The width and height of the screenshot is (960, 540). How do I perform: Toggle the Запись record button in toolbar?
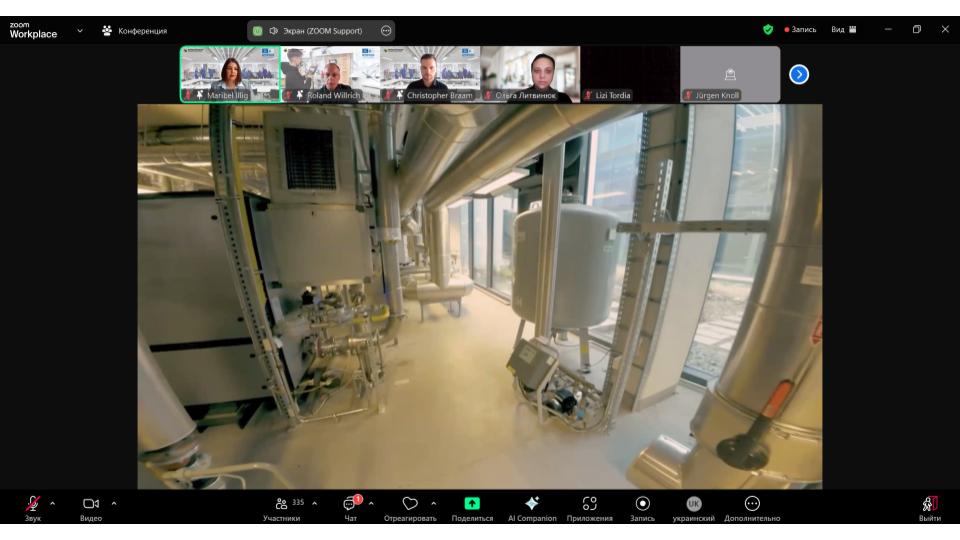(643, 504)
